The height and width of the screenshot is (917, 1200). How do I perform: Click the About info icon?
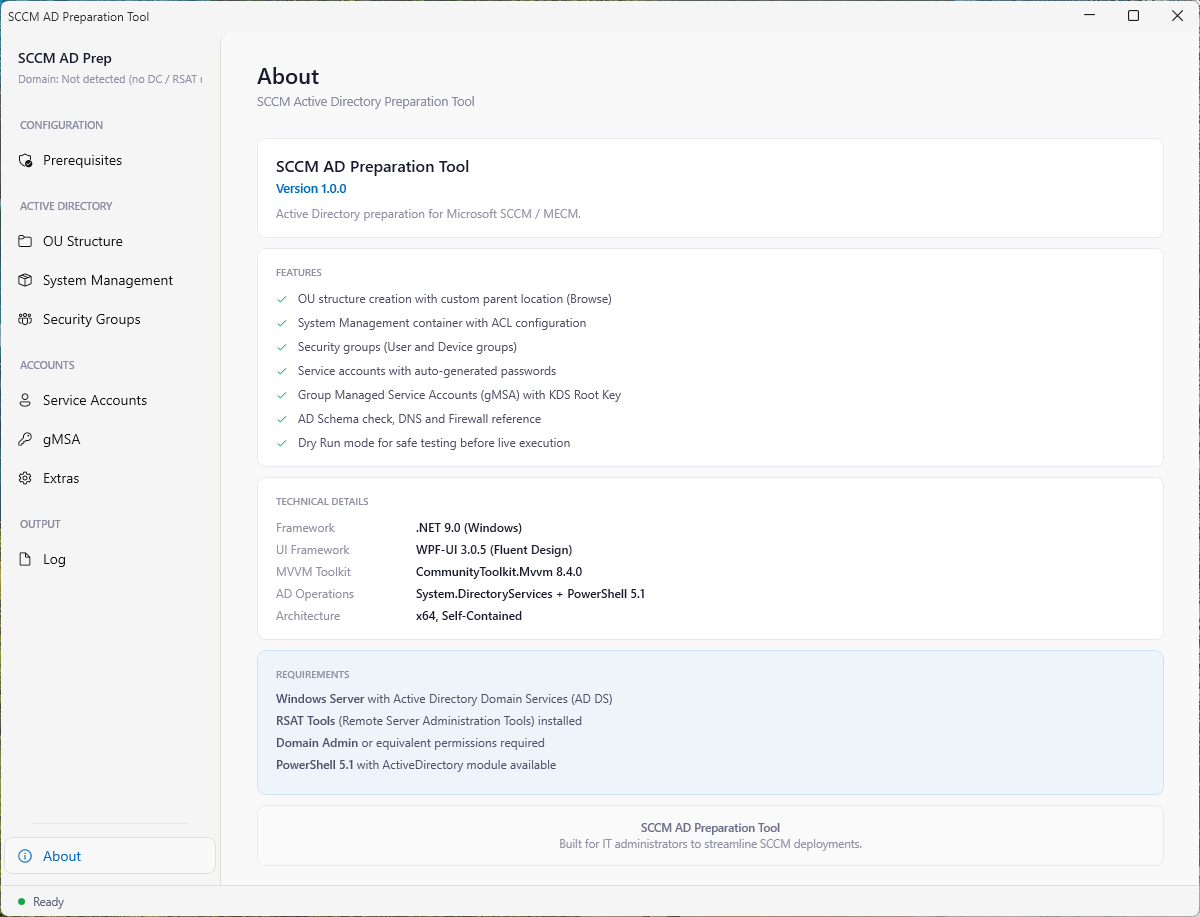[25, 857]
